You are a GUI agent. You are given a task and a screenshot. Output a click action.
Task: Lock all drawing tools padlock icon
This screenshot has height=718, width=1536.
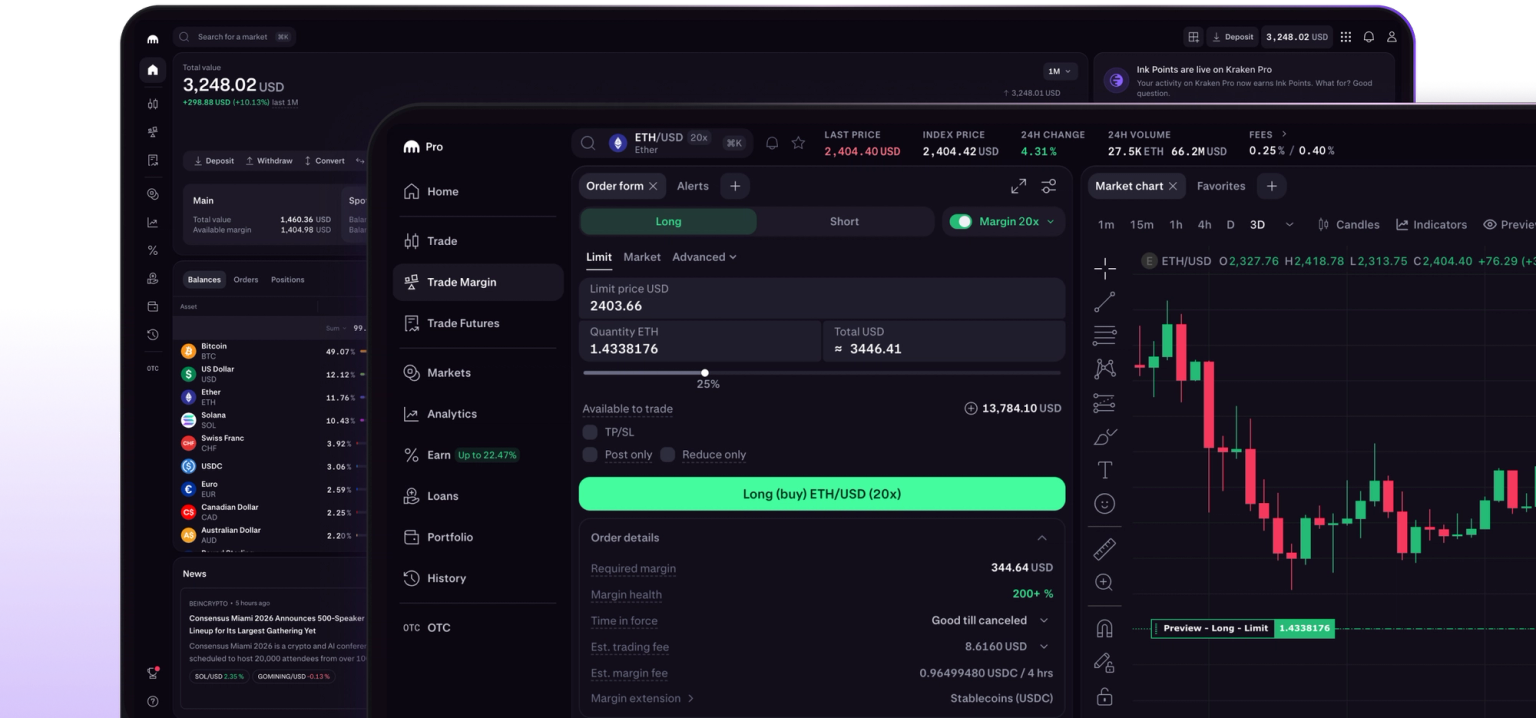pos(1105,696)
